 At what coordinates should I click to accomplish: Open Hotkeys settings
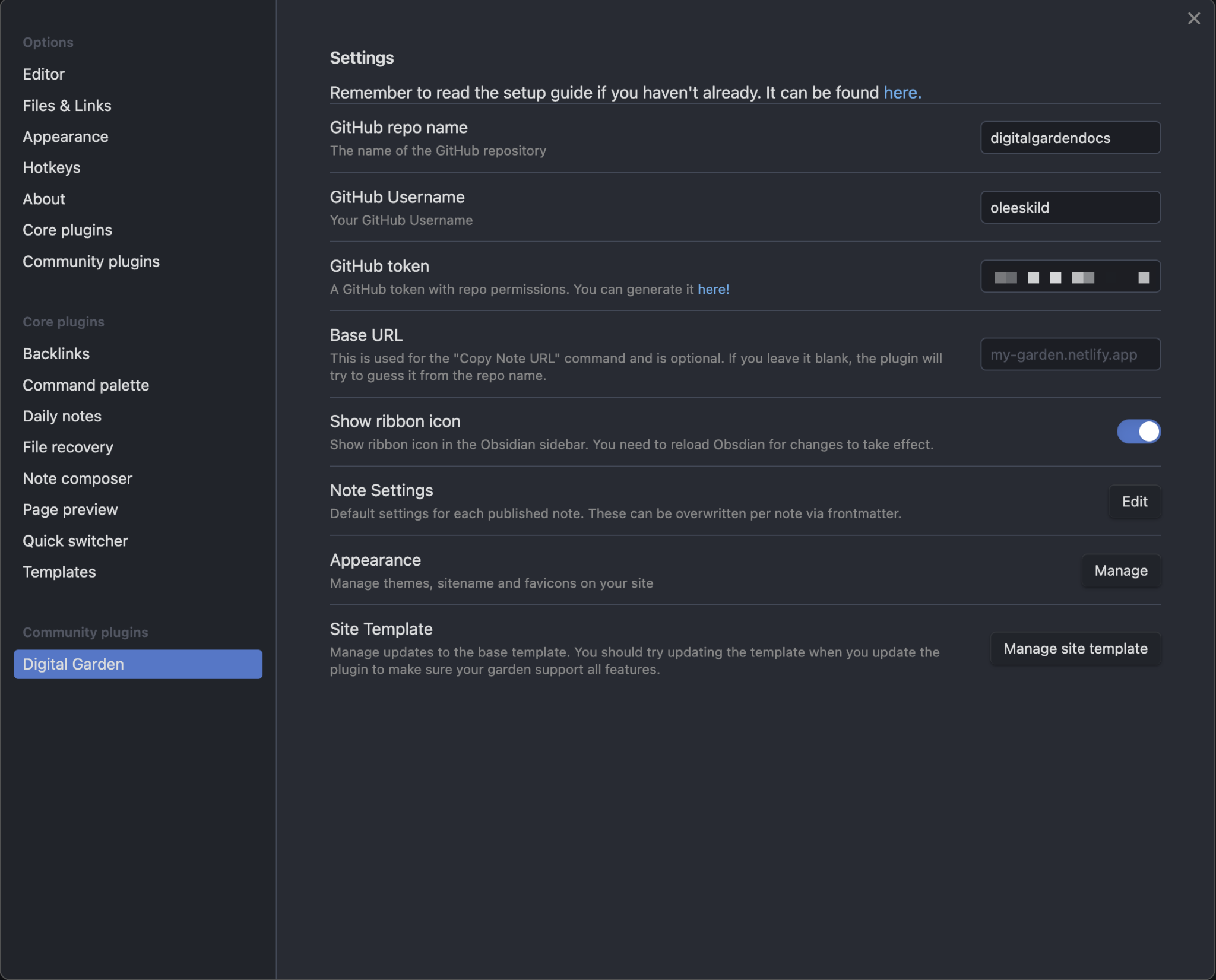pos(51,167)
